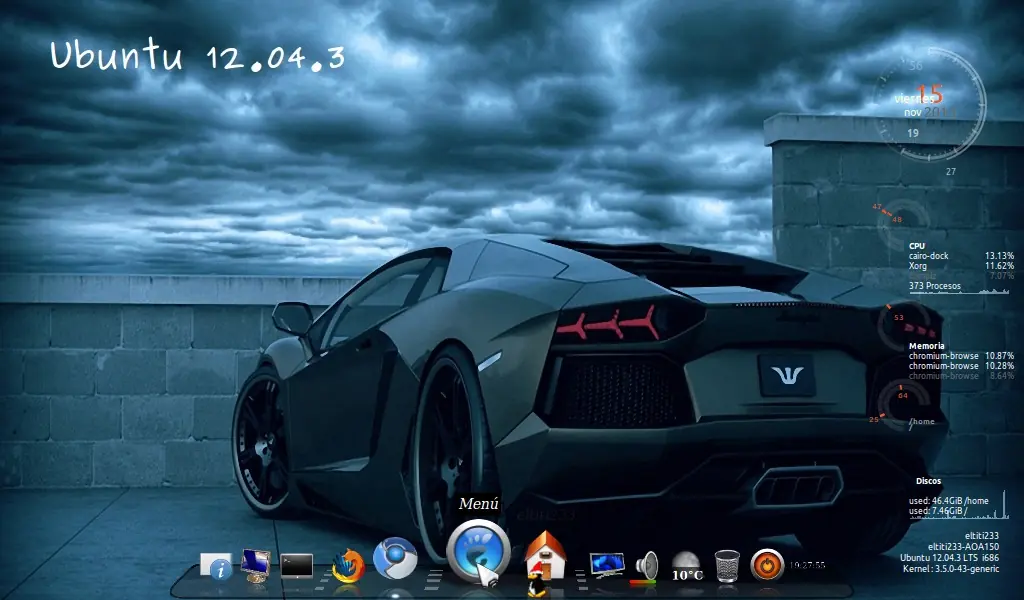Image resolution: width=1024 pixels, height=600 pixels.
Task: Click the CPU heading in Conky
Action: [916, 246]
